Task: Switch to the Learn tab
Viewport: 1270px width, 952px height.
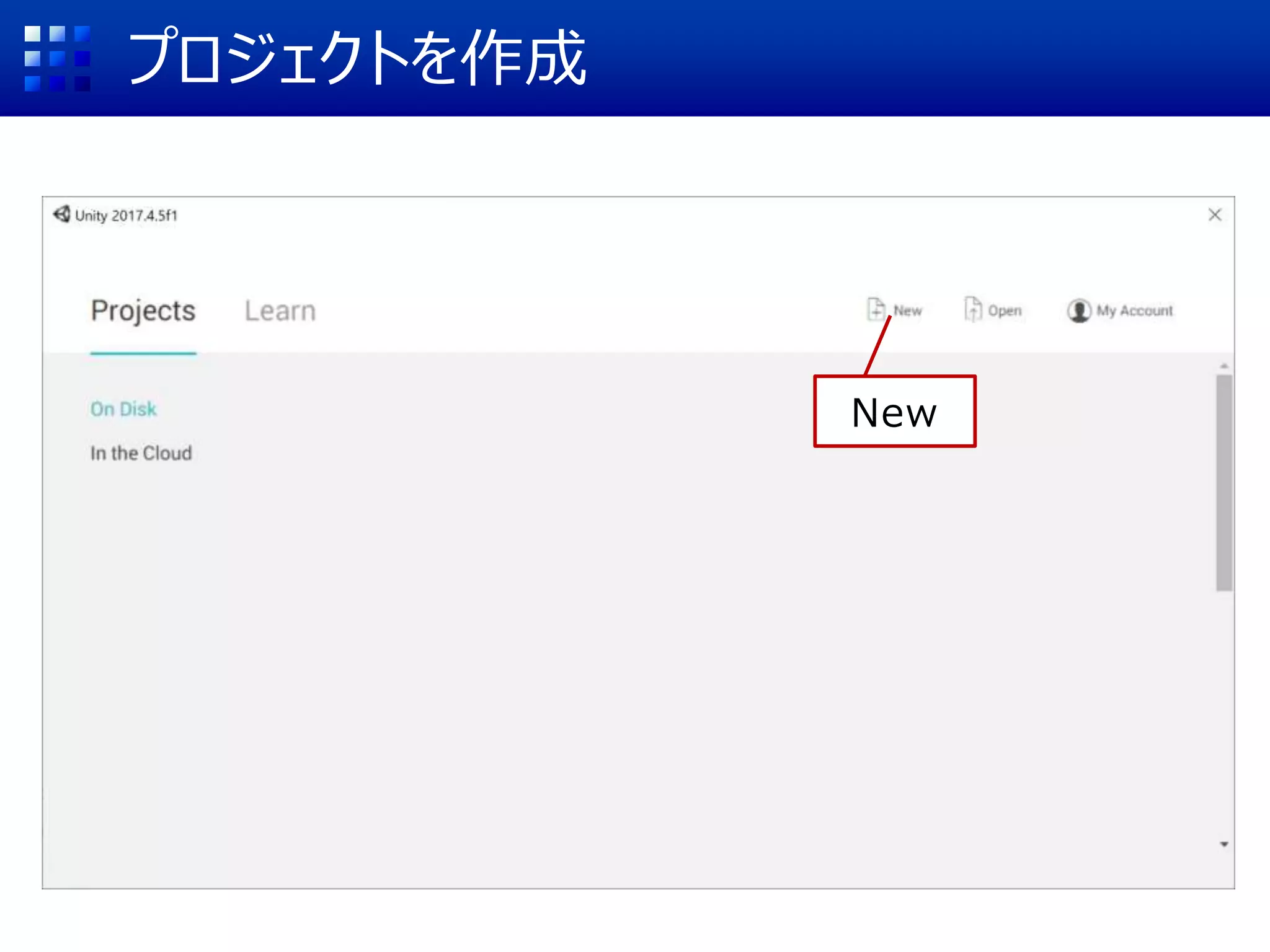Action: [280, 311]
